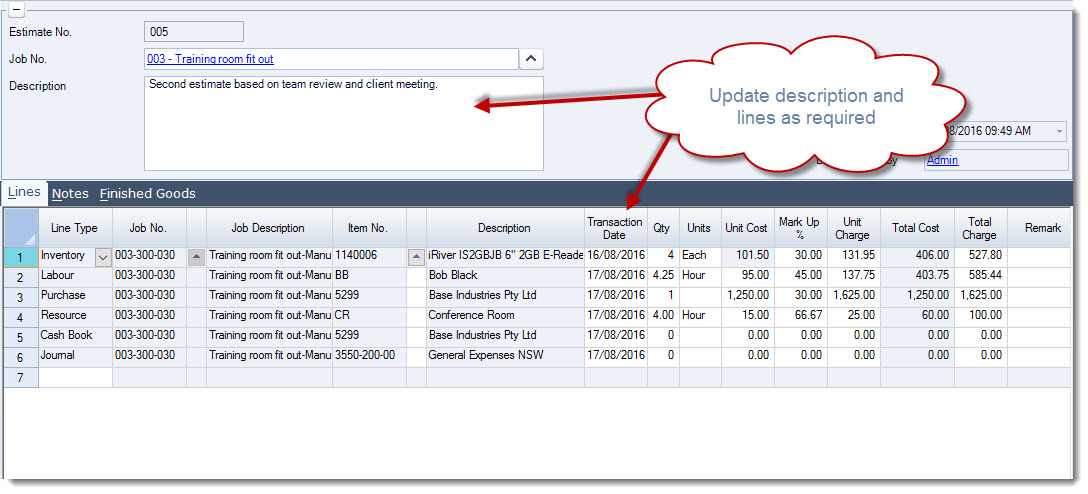1088x494 pixels.
Task: Click item number 3550-200-00 cell
Action: [369, 356]
